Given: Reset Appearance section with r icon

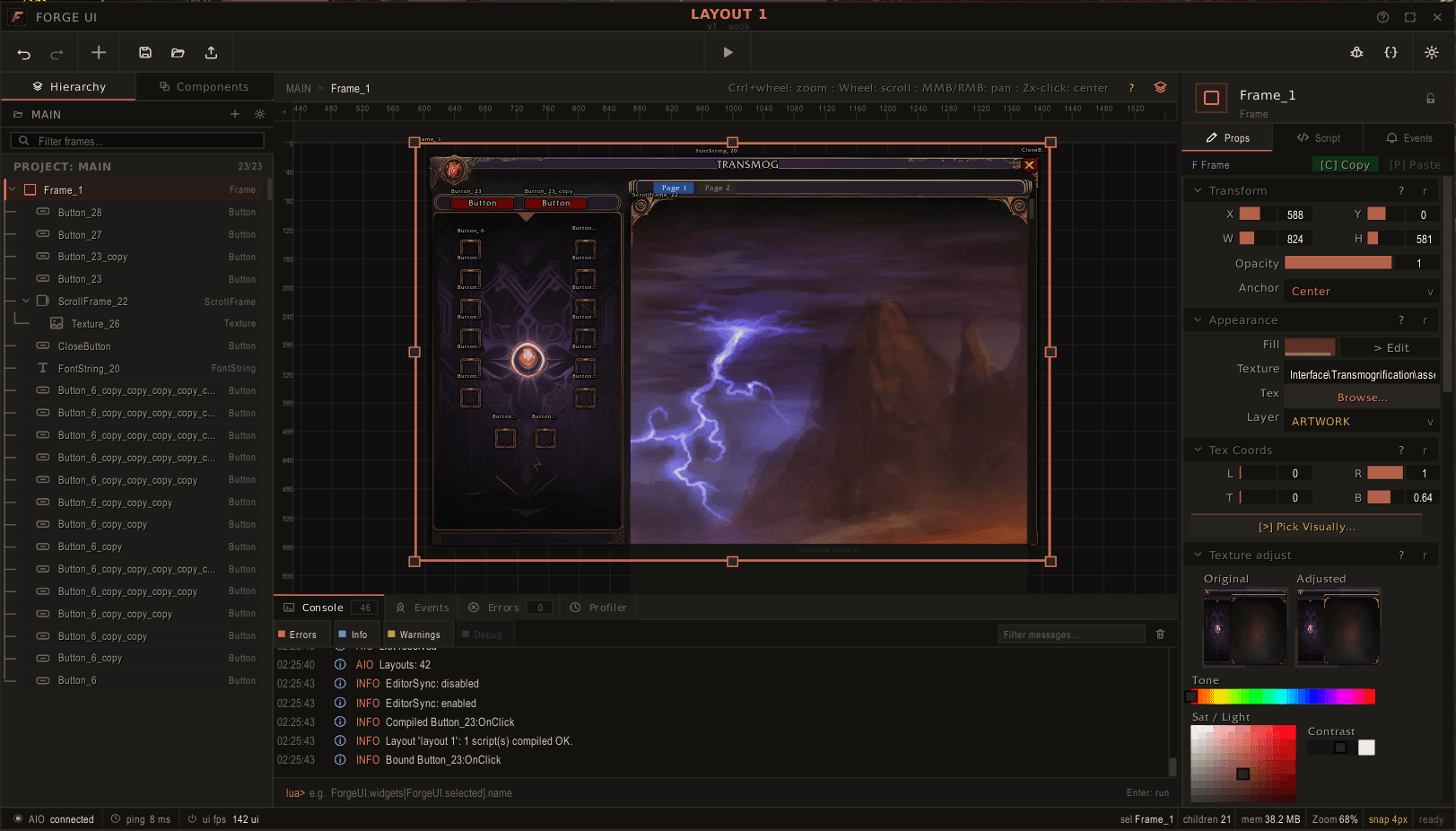Looking at the screenshot, I should pos(1425,320).
